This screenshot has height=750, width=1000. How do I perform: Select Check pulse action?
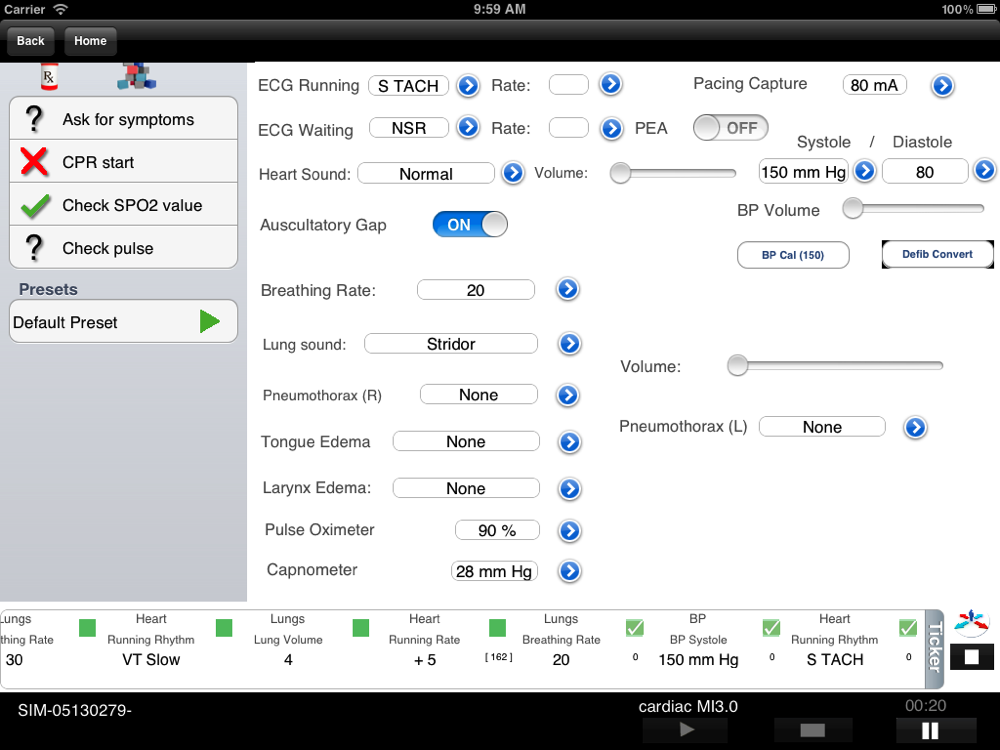click(124, 247)
